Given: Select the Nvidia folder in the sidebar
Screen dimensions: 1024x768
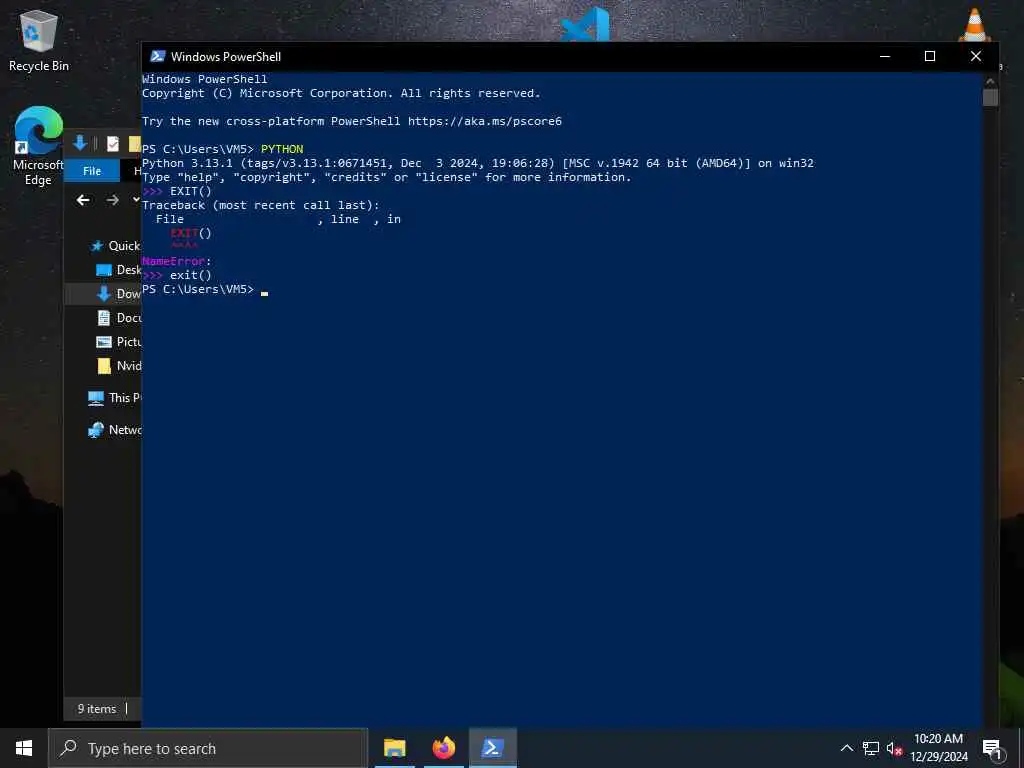Looking at the screenshot, I should (118, 366).
